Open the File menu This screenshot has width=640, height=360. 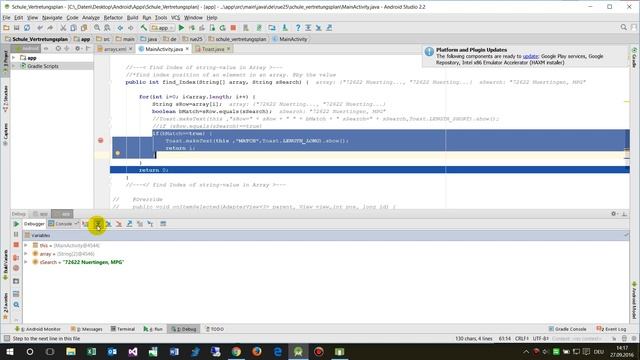(6, 18)
